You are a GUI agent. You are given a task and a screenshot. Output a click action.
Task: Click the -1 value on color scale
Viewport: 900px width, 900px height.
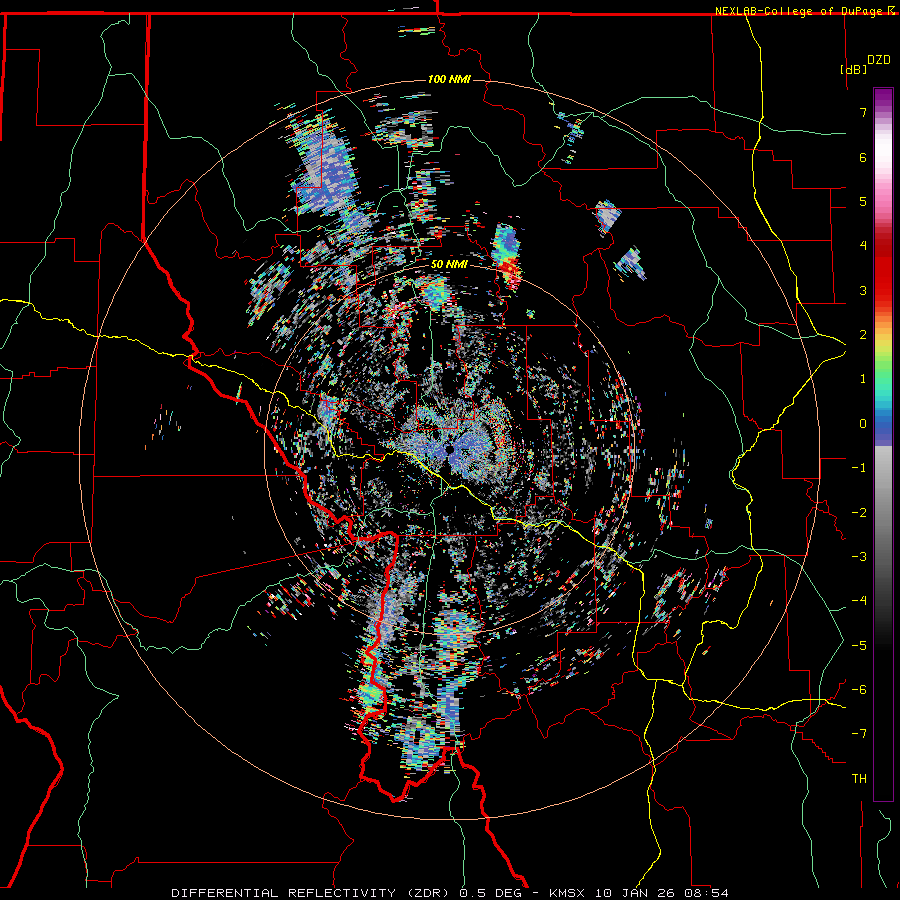point(859,468)
